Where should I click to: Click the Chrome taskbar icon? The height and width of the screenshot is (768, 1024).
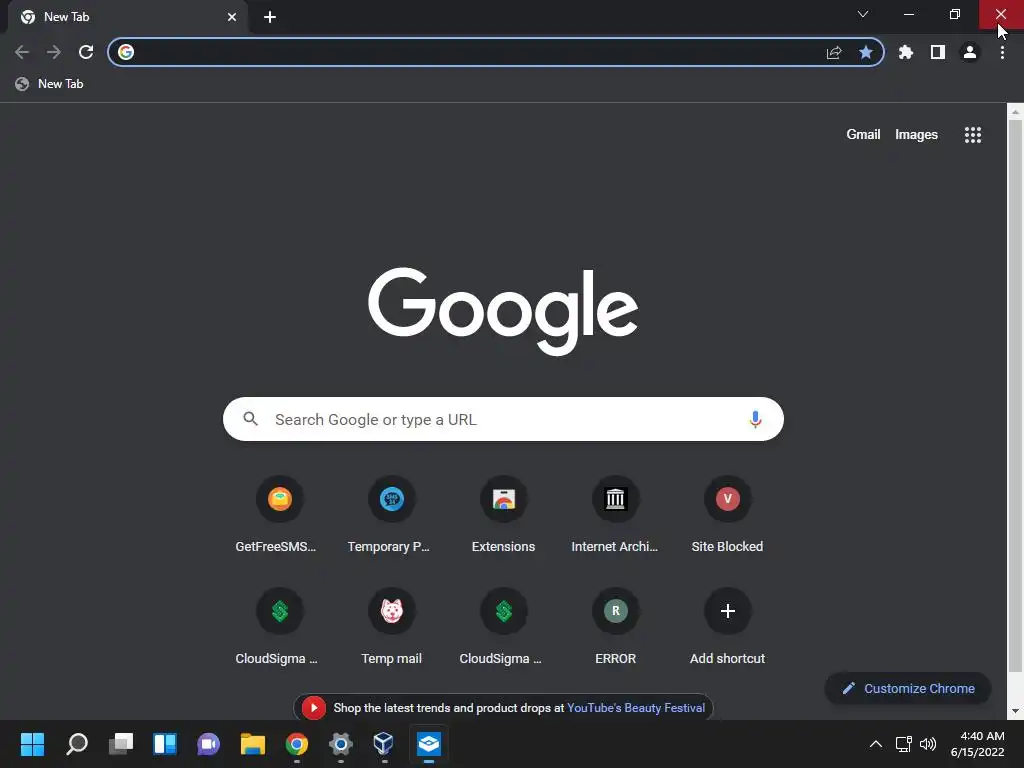(x=296, y=744)
